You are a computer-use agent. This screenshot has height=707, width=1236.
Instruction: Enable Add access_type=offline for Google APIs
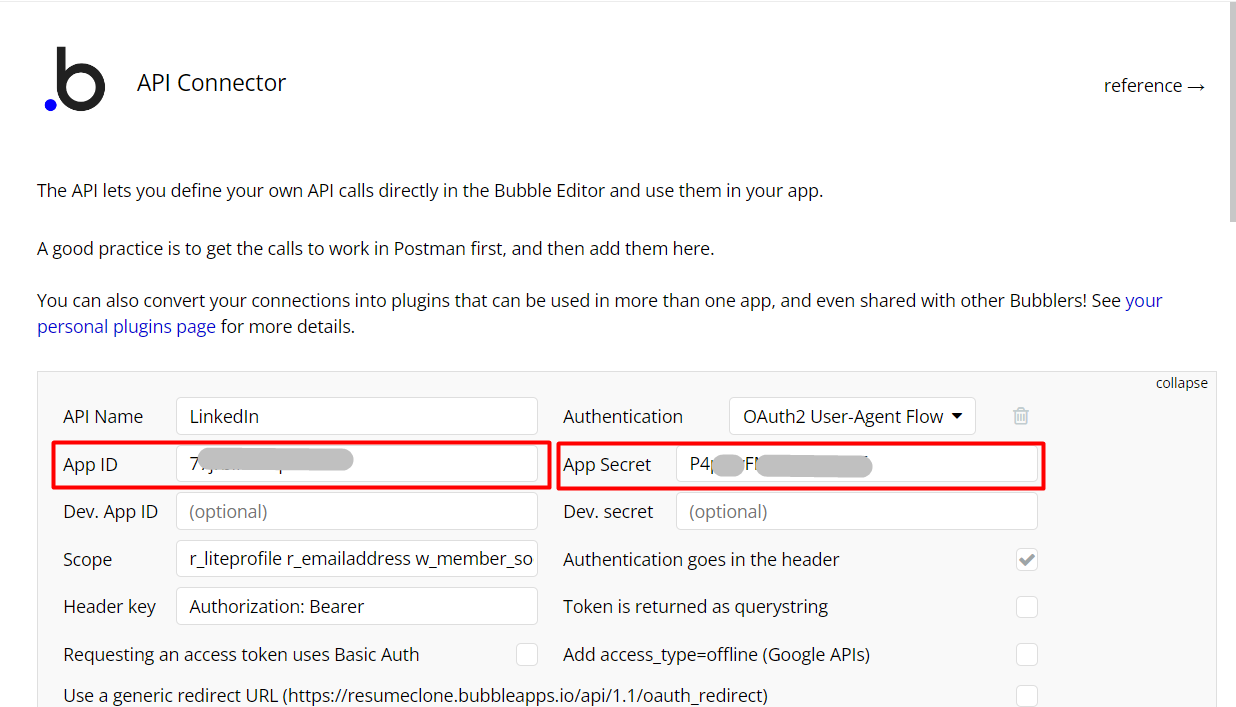[x=1026, y=655]
